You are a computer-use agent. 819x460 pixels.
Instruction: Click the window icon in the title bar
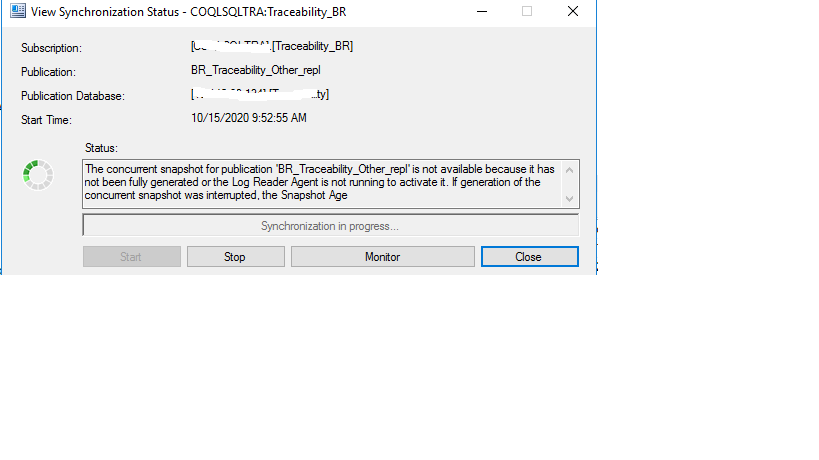pos(18,11)
